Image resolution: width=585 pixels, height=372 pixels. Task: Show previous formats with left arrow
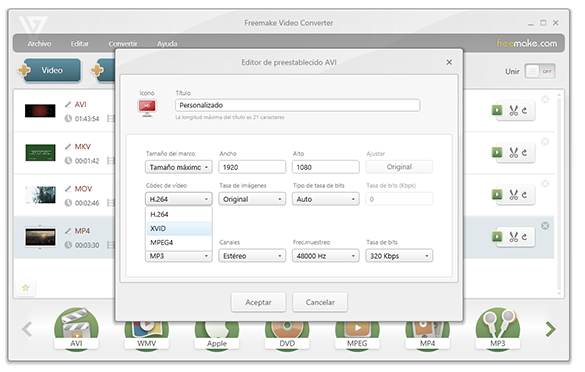point(27,329)
